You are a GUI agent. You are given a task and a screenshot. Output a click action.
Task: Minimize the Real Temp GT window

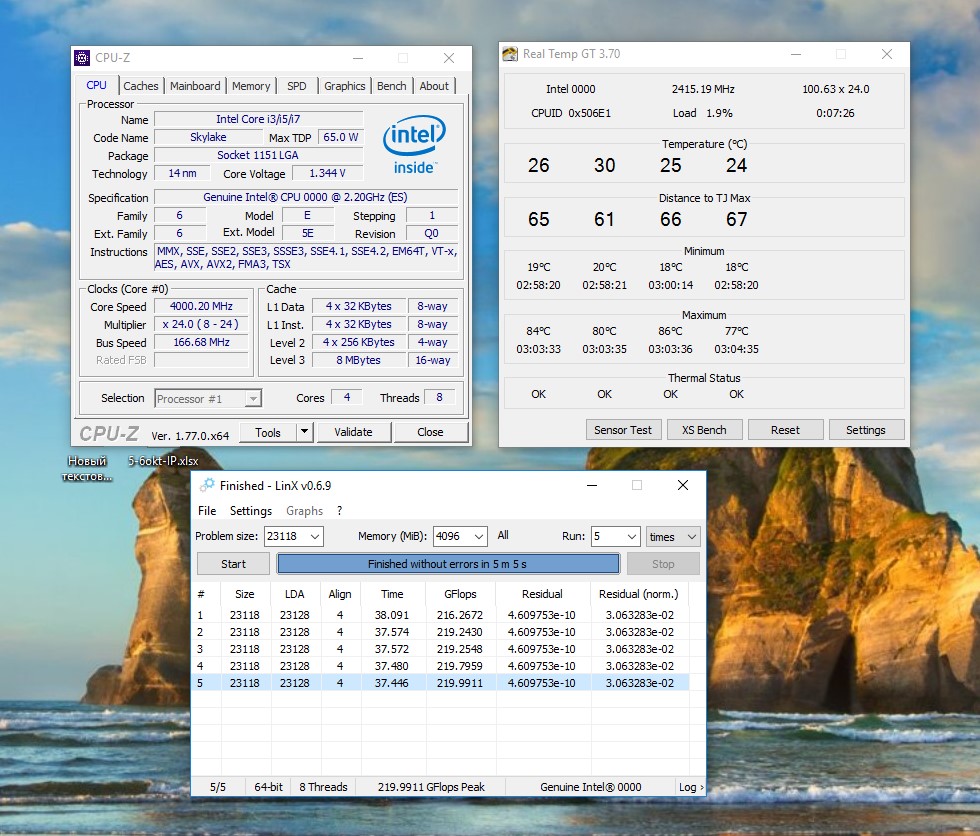(x=796, y=54)
